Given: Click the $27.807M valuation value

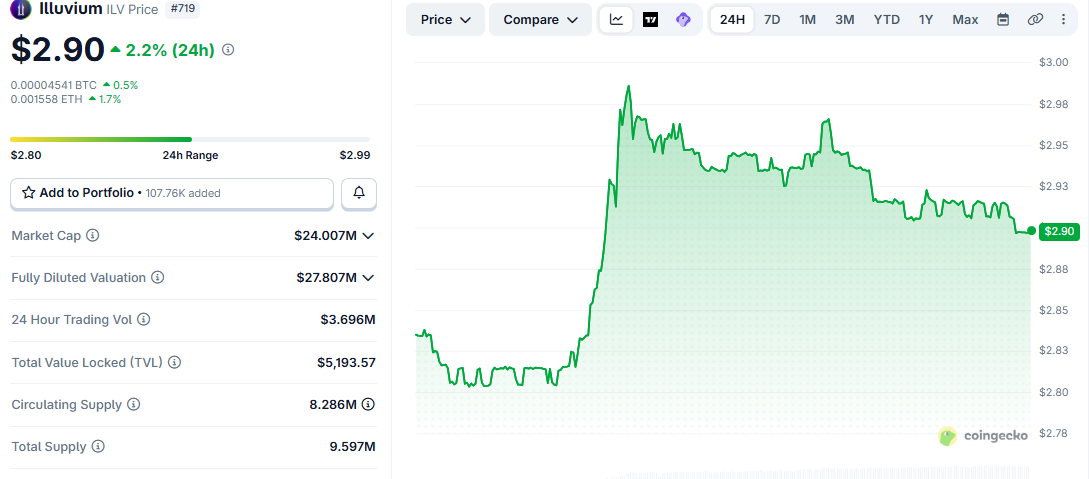Looking at the screenshot, I should point(326,278).
